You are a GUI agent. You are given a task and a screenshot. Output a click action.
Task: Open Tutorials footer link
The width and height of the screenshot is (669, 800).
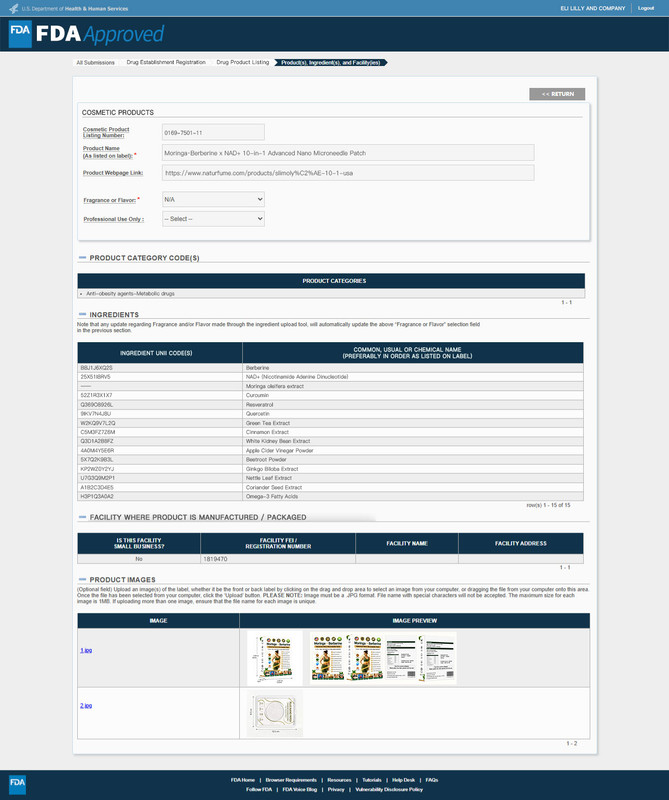click(372, 780)
